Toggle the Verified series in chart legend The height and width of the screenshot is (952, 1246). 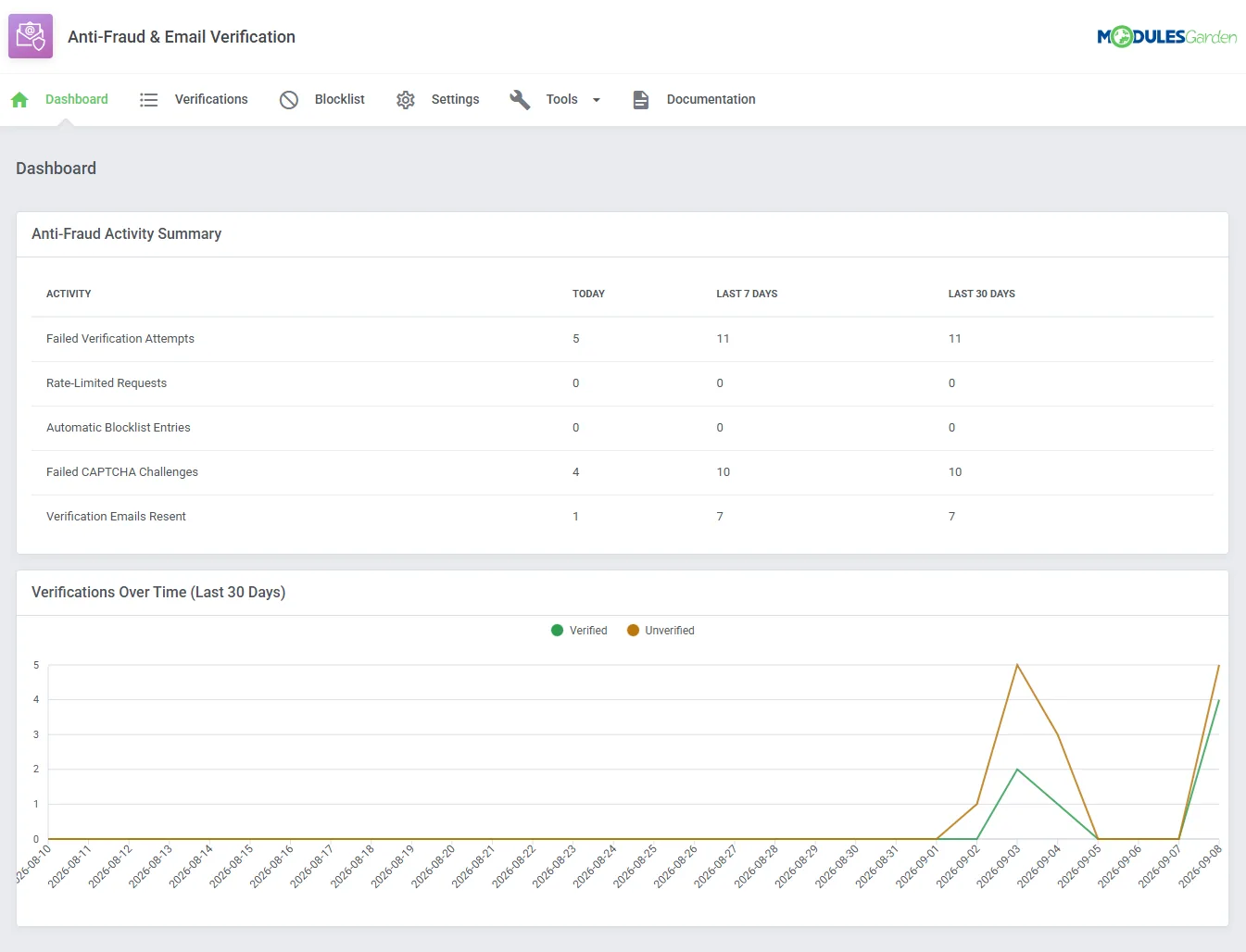[x=579, y=631]
